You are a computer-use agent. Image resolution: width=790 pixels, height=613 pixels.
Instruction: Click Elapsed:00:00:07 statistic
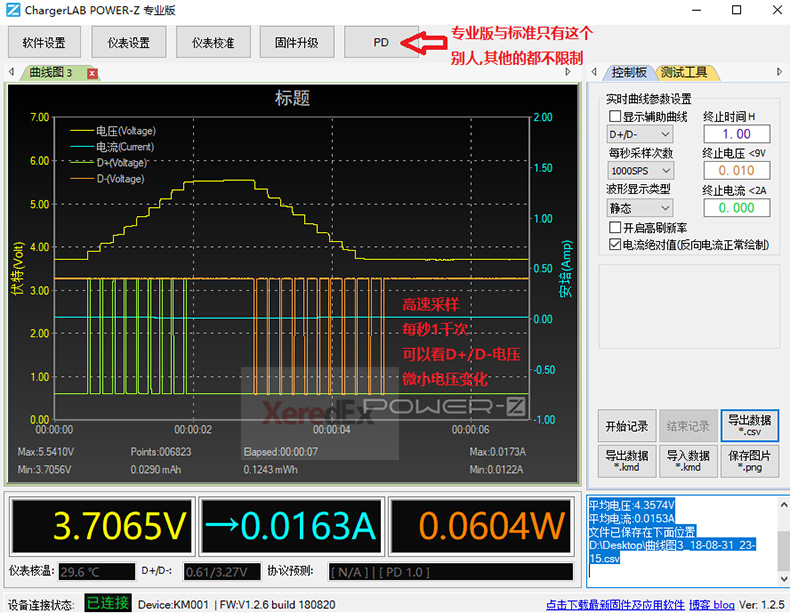pos(281,452)
